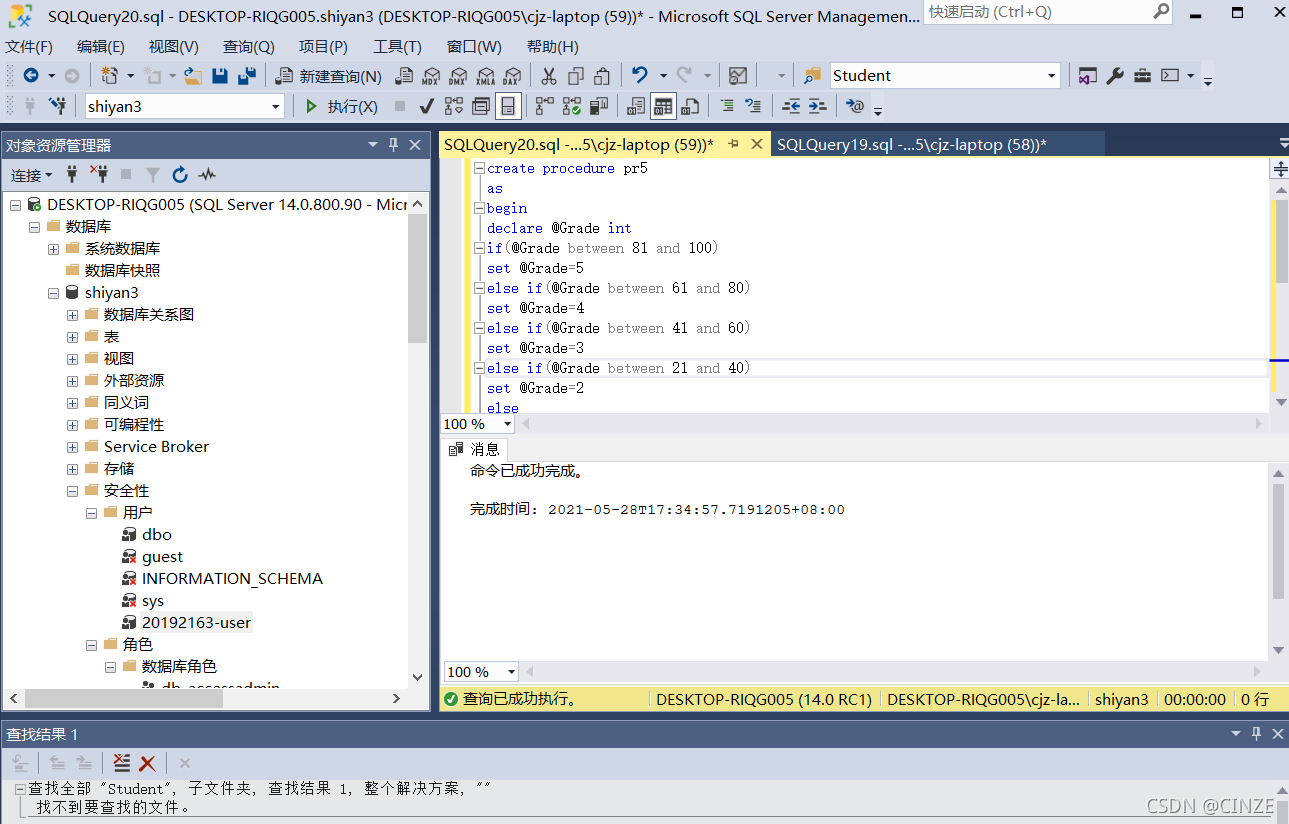Viewport: 1289px width, 824px height.
Task: Click Find in Files folder-search icon
Action: (x=814, y=75)
